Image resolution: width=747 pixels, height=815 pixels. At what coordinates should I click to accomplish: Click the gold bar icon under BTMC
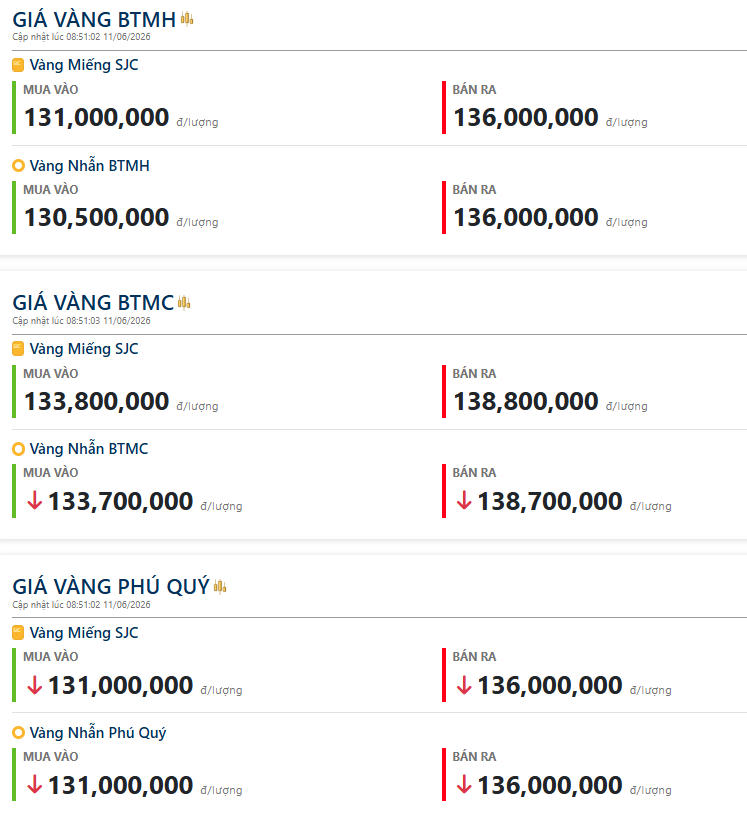pyautogui.click(x=18, y=349)
